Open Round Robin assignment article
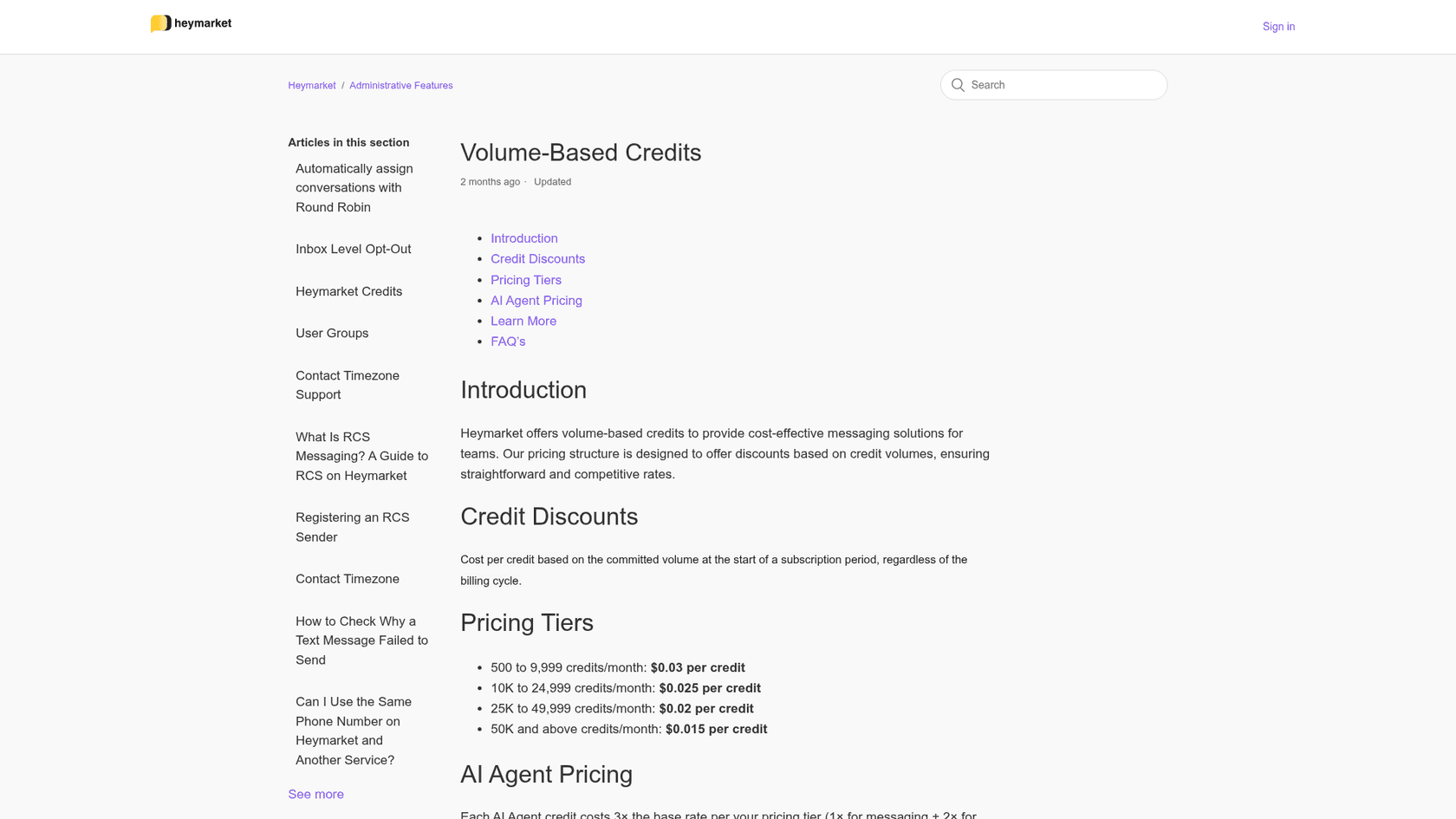This screenshot has height=819, width=1456. (354, 188)
